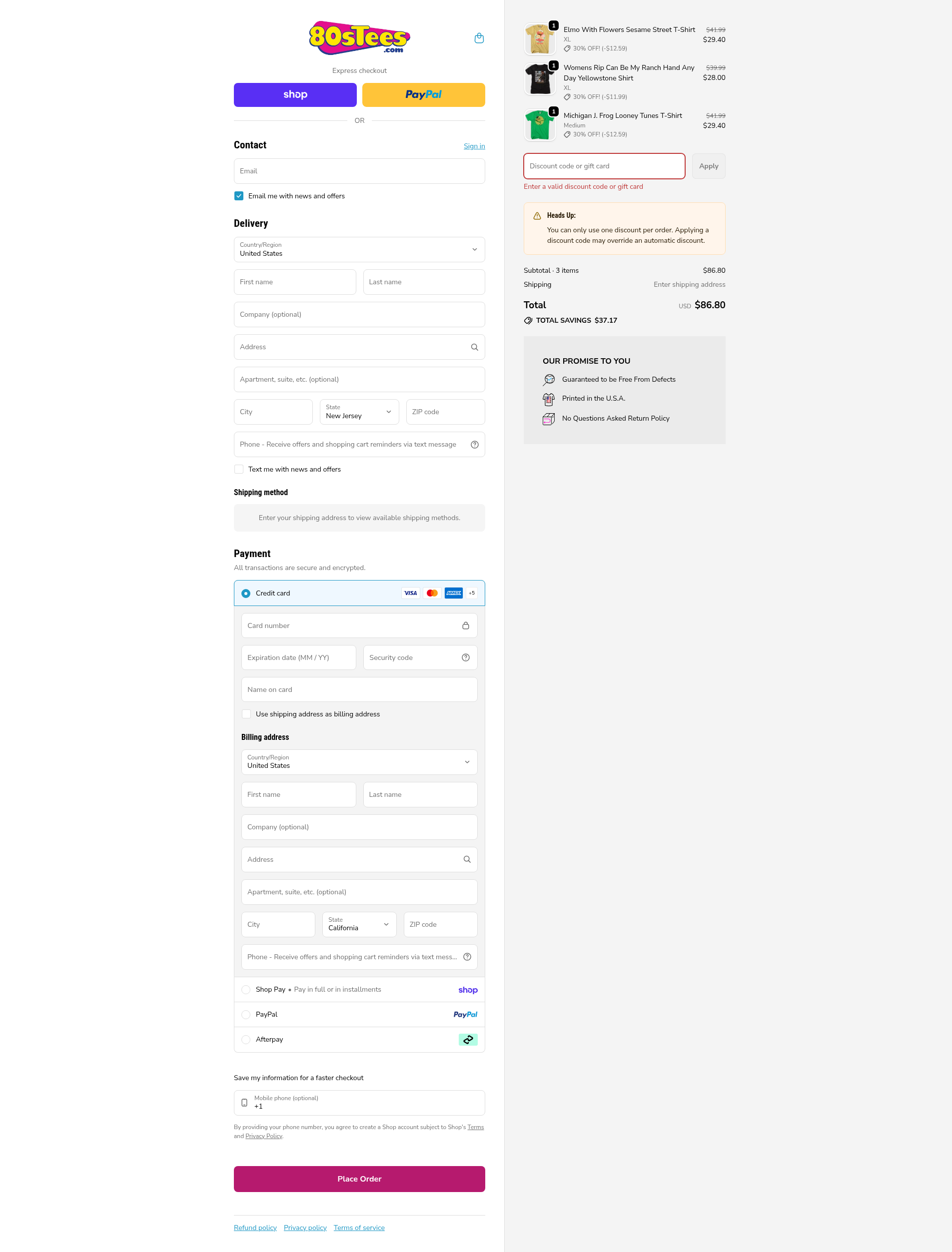Enable Text me with news and offers
The height and width of the screenshot is (1252, 952).
click(x=239, y=469)
